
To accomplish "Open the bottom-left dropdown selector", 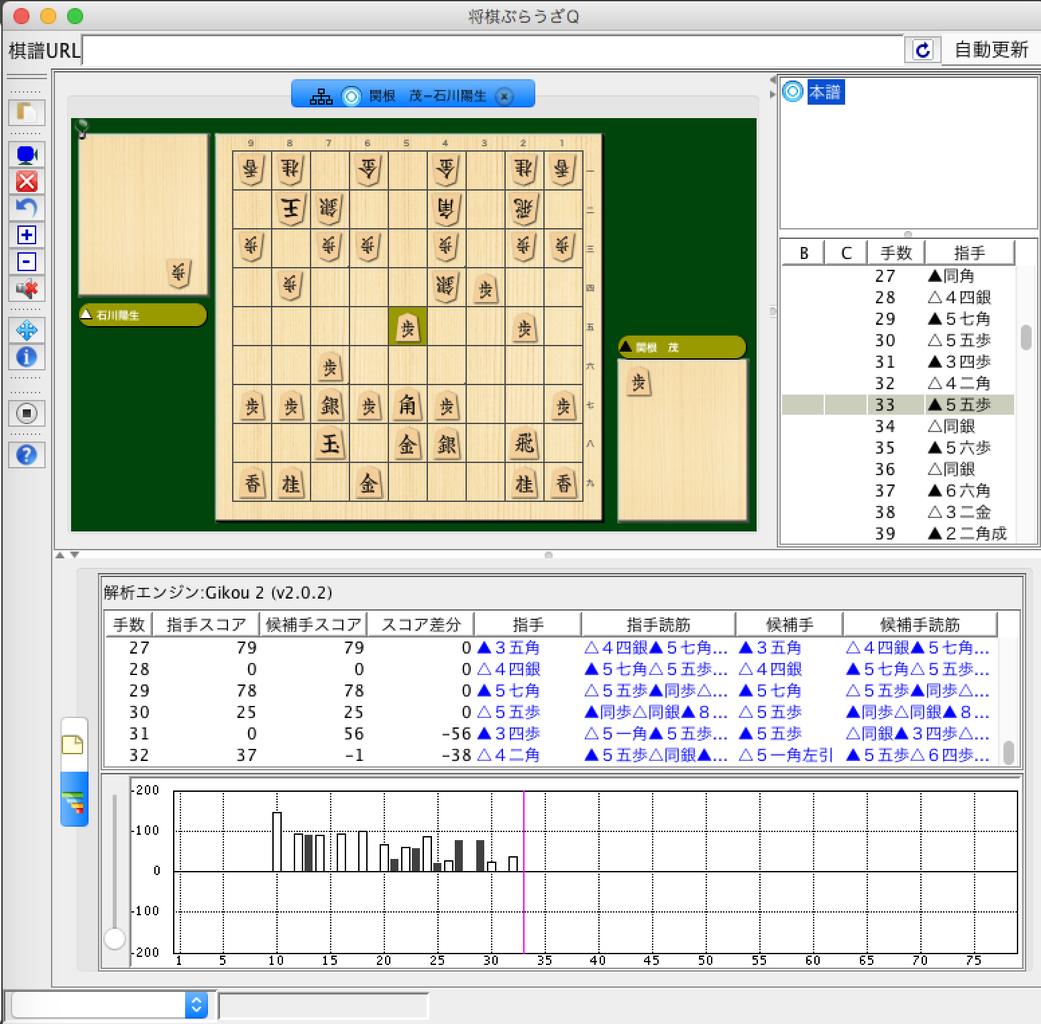I will (x=110, y=1005).
